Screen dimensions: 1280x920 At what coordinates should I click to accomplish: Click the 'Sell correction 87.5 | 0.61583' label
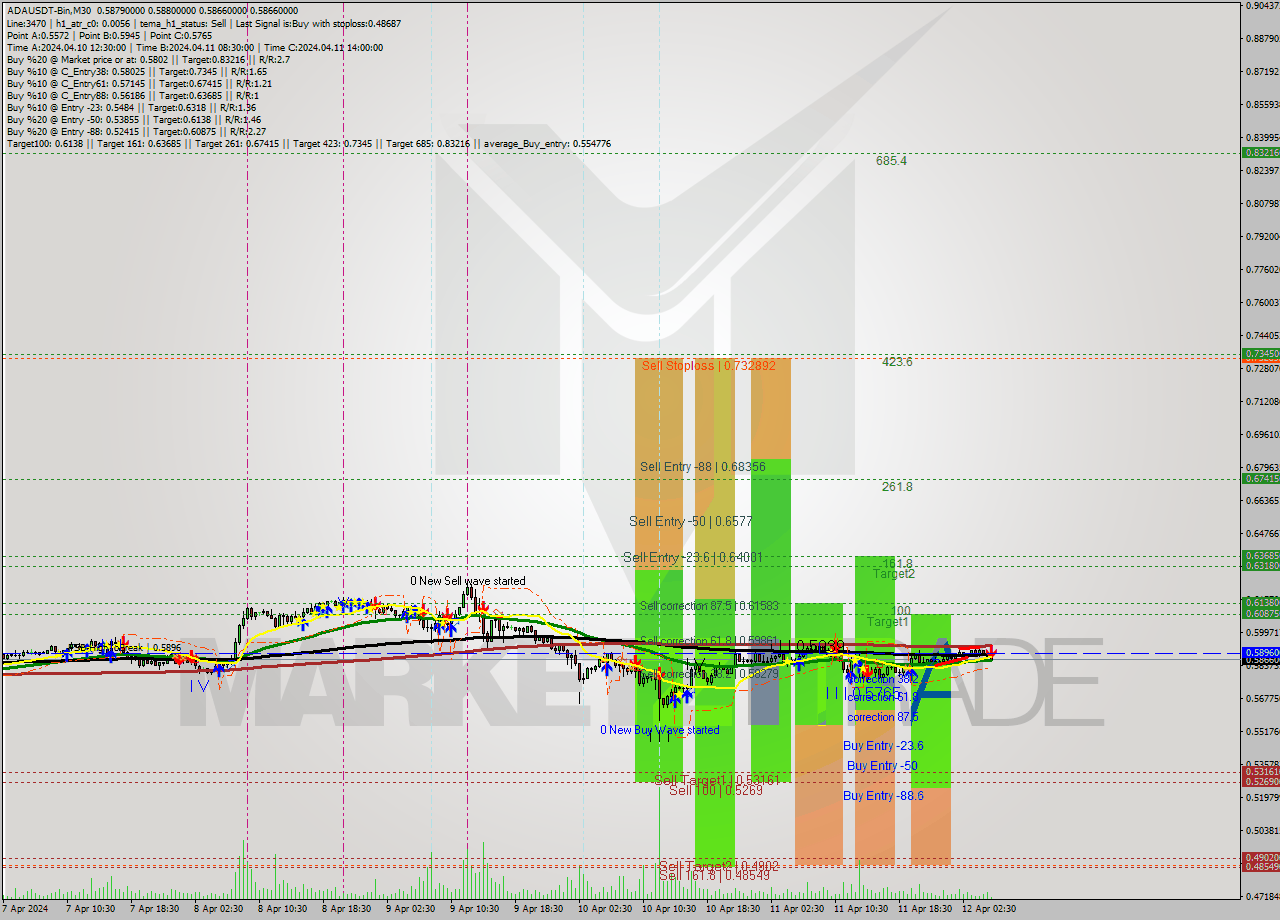click(709, 606)
